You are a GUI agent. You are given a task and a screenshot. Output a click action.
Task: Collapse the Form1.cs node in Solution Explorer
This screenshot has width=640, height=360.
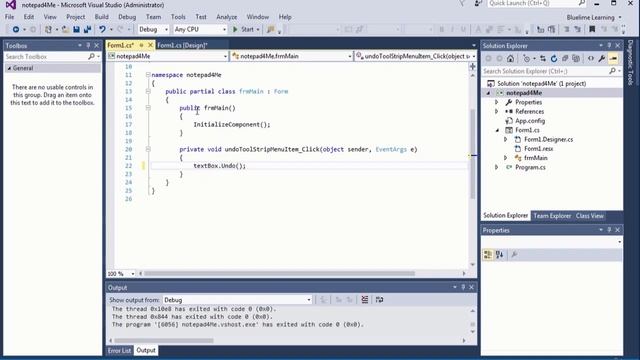coord(497,130)
